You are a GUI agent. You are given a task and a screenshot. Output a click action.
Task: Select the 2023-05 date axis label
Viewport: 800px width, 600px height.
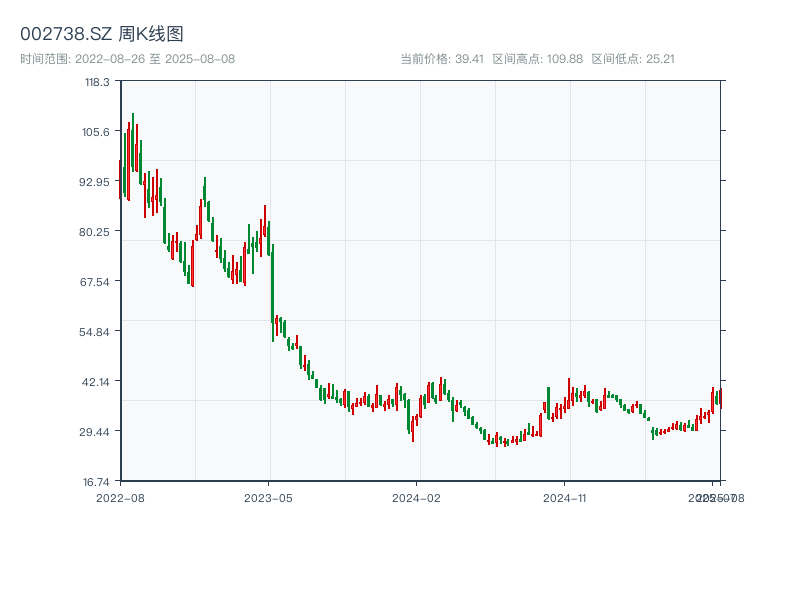click(x=269, y=497)
